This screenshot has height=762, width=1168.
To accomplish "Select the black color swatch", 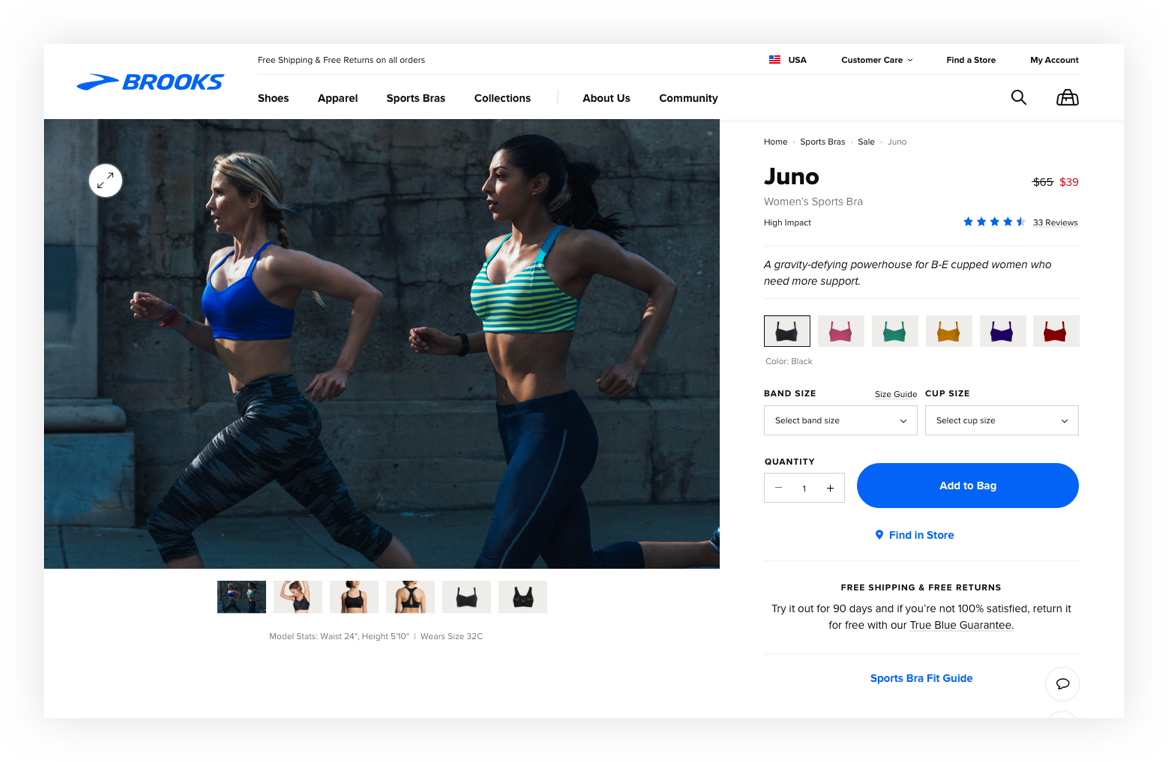I will point(787,331).
